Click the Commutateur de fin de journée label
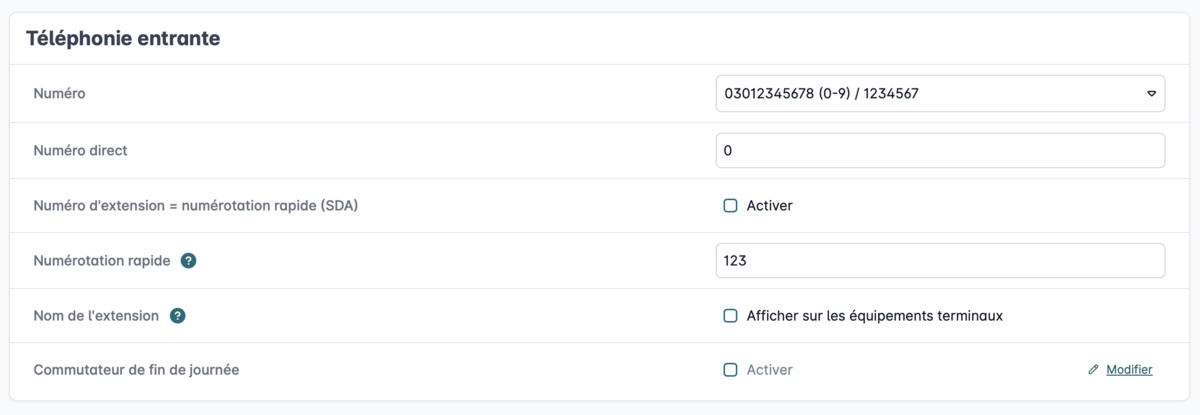 [136, 370]
